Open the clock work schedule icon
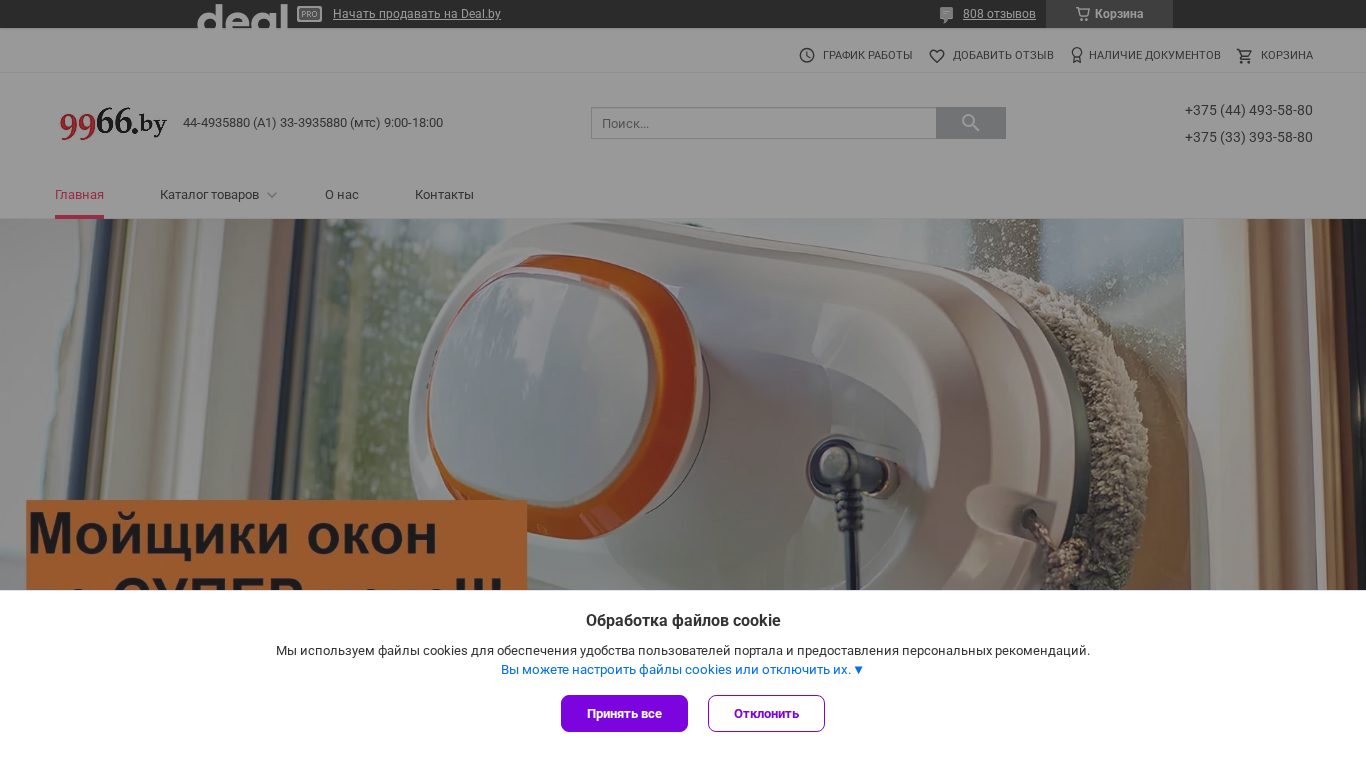The width and height of the screenshot is (1366, 768). click(x=807, y=55)
